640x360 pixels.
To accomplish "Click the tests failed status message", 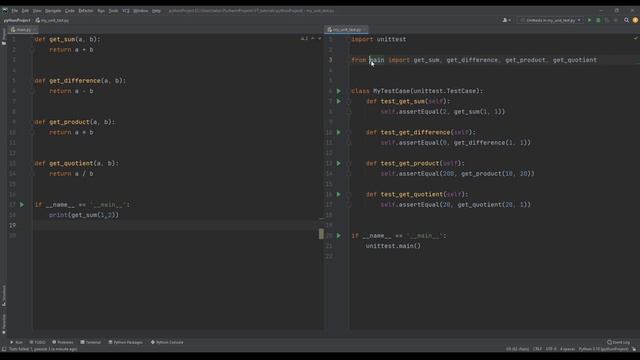I will pyautogui.click(x=42, y=349).
